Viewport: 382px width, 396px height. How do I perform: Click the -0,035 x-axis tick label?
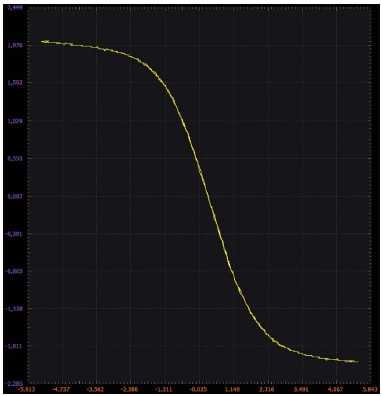(x=199, y=389)
